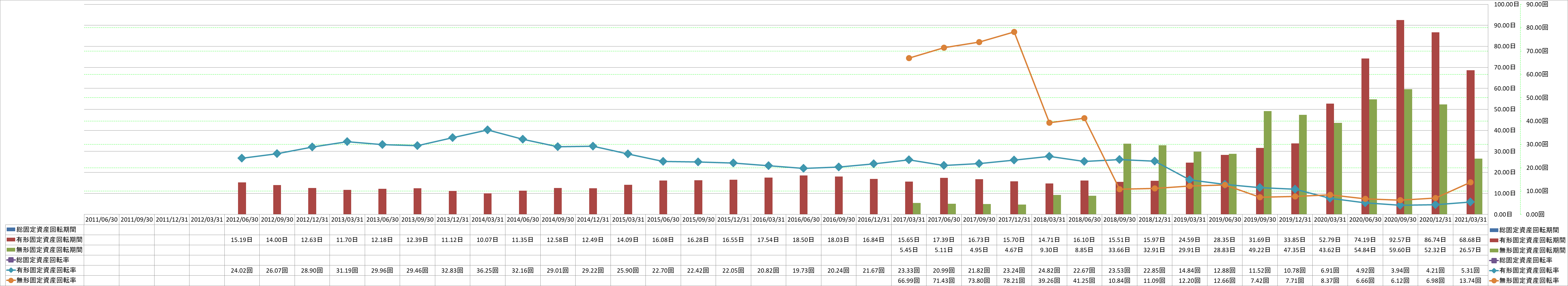The width and height of the screenshot is (1568, 286).
Task: Click the 2014/03/31 date header
Action: [x=488, y=220]
